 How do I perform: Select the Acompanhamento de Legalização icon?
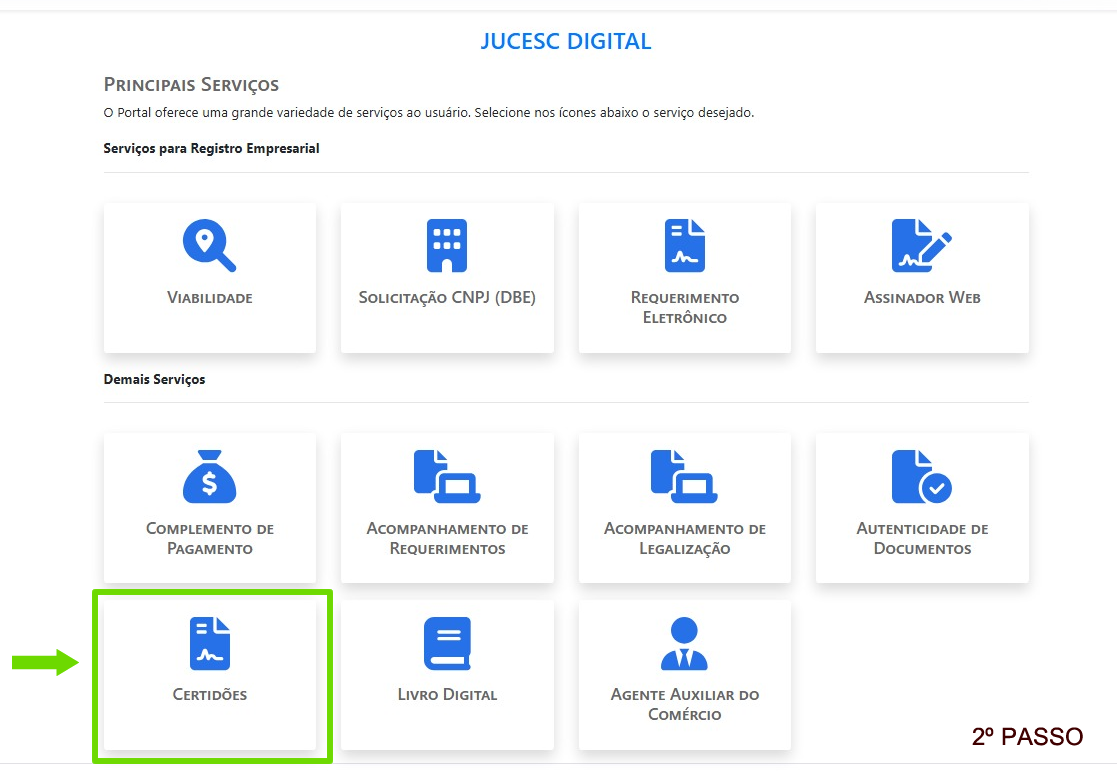point(685,477)
